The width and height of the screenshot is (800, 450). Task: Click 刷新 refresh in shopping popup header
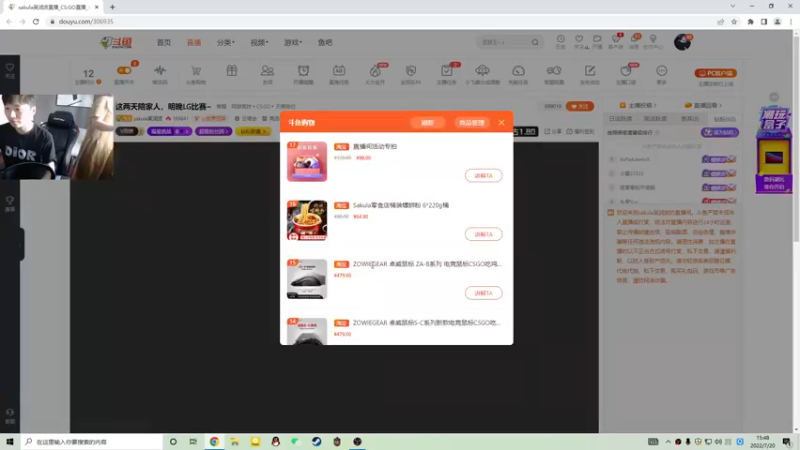point(427,123)
